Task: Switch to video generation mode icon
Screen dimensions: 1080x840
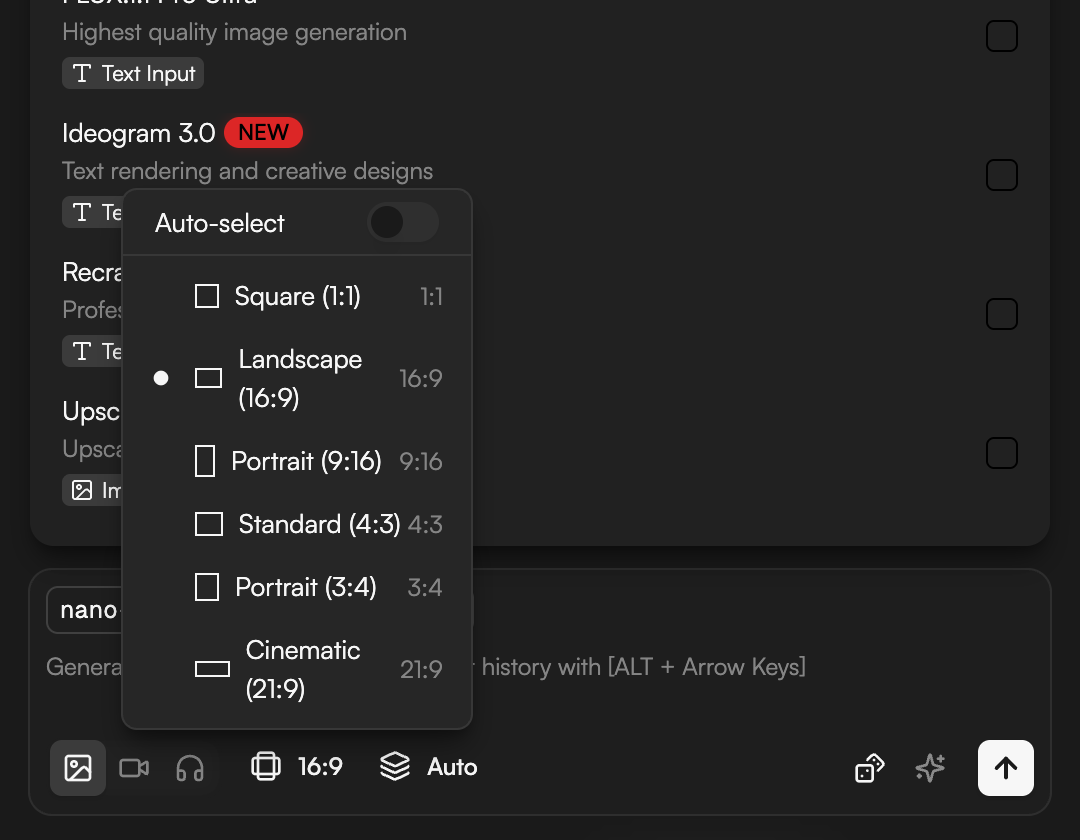Action: click(x=134, y=768)
